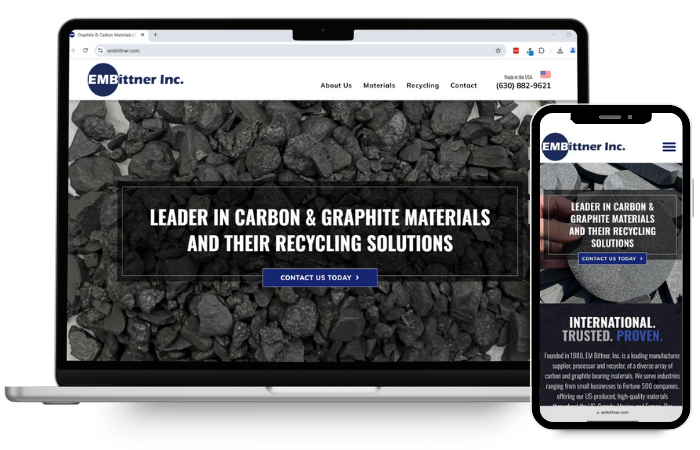This screenshot has height=450, width=700.
Task: Click the laptop hero headline text
Action: 320,230
